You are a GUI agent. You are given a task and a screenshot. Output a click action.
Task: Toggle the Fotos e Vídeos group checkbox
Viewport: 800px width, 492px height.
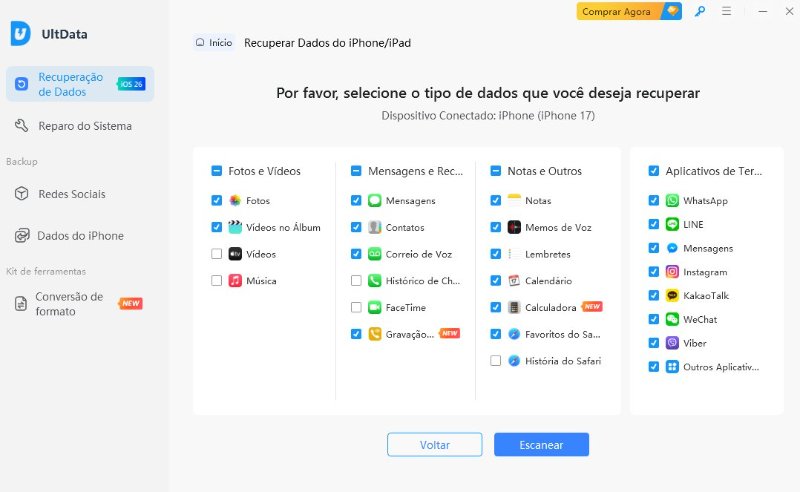[217, 171]
